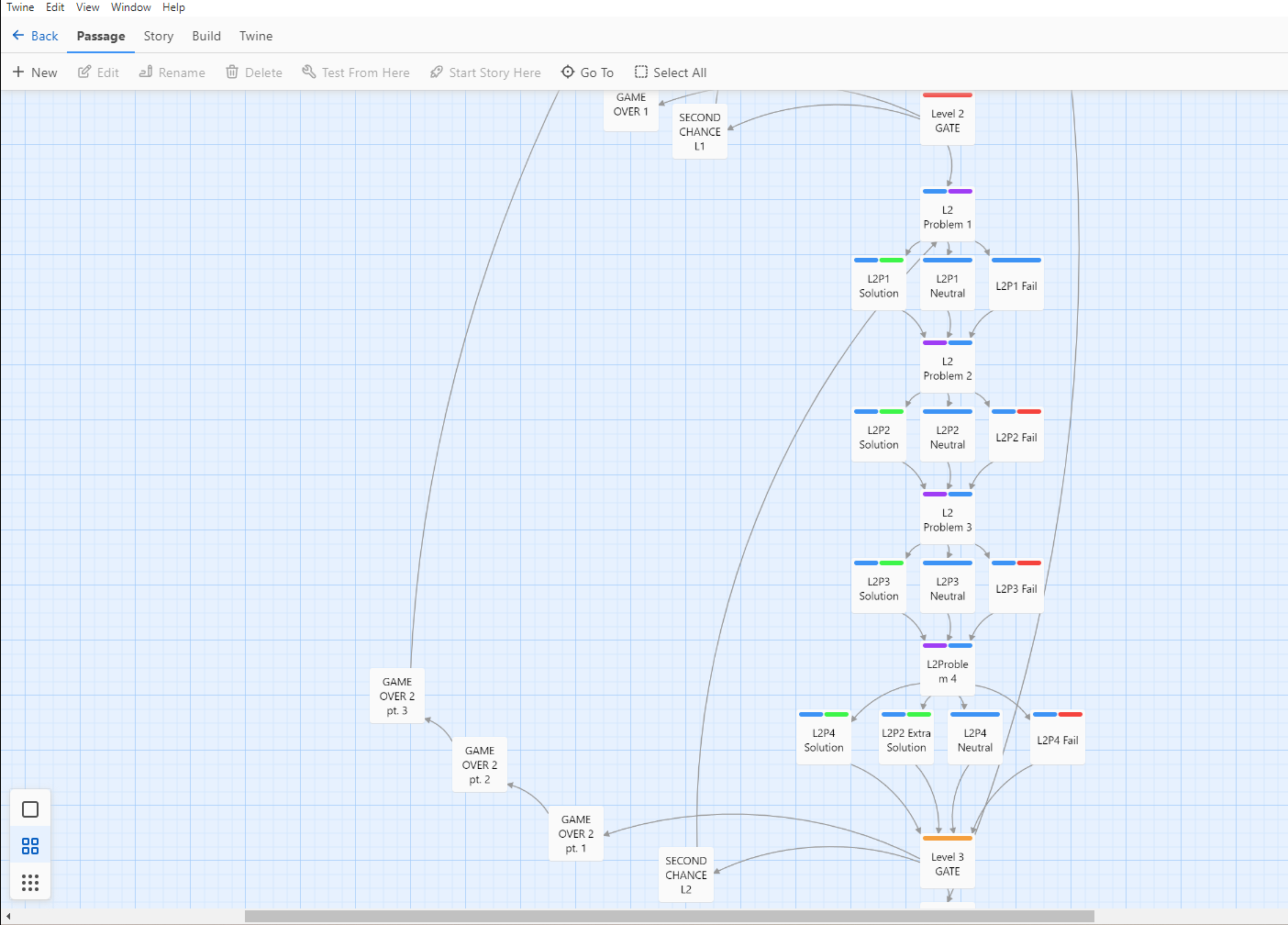
Task: Select the L2P3 Fail passage
Action: 1016,586
